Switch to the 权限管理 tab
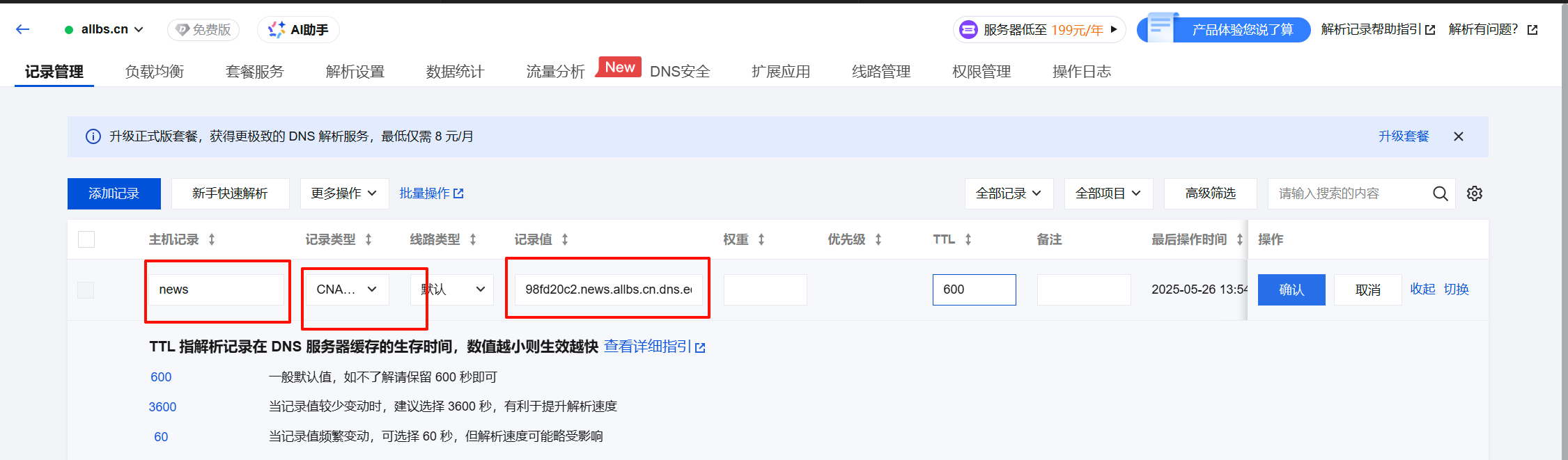1568x460 pixels. pyautogui.click(x=982, y=72)
